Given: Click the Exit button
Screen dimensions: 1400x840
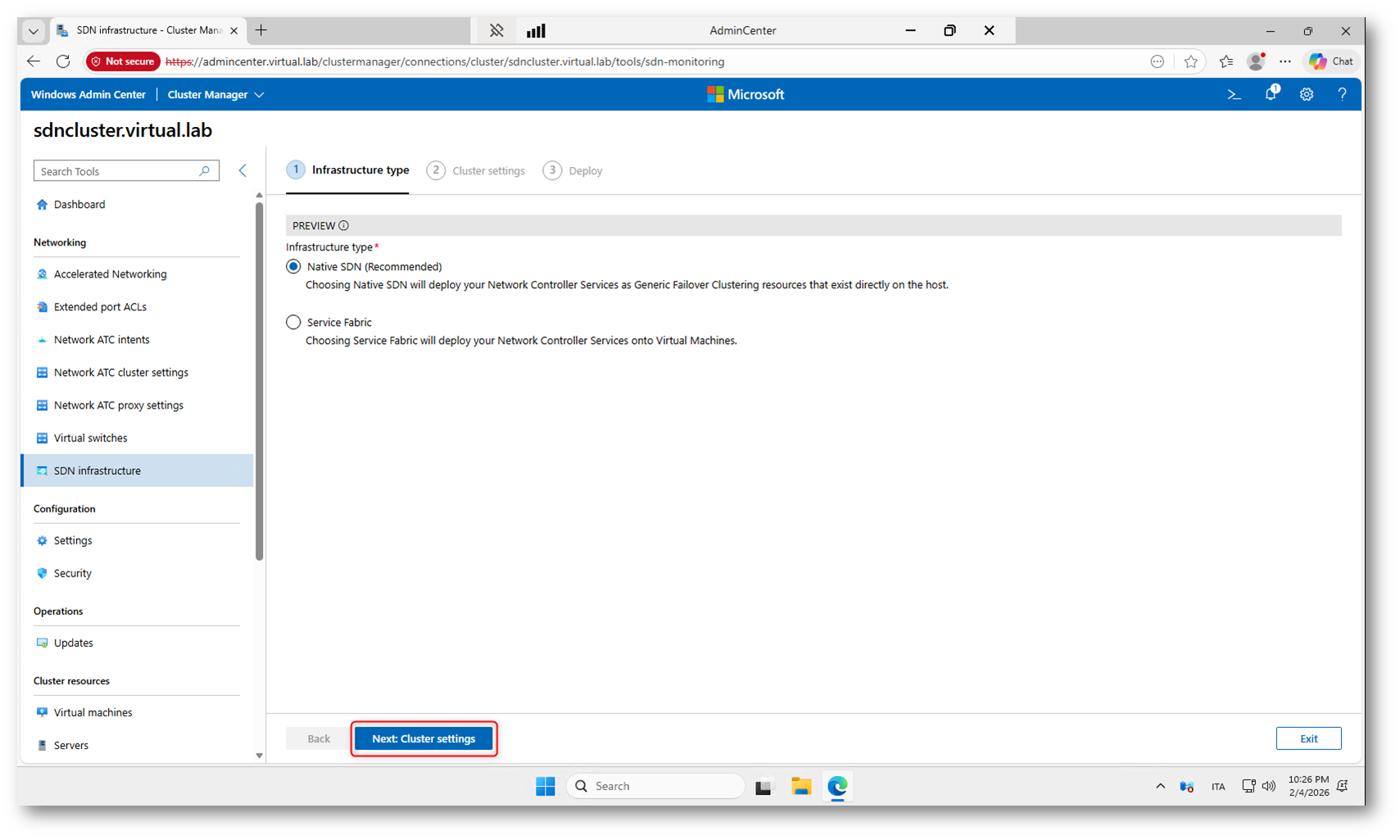Looking at the screenshot, I should (x=1308, y=738).
